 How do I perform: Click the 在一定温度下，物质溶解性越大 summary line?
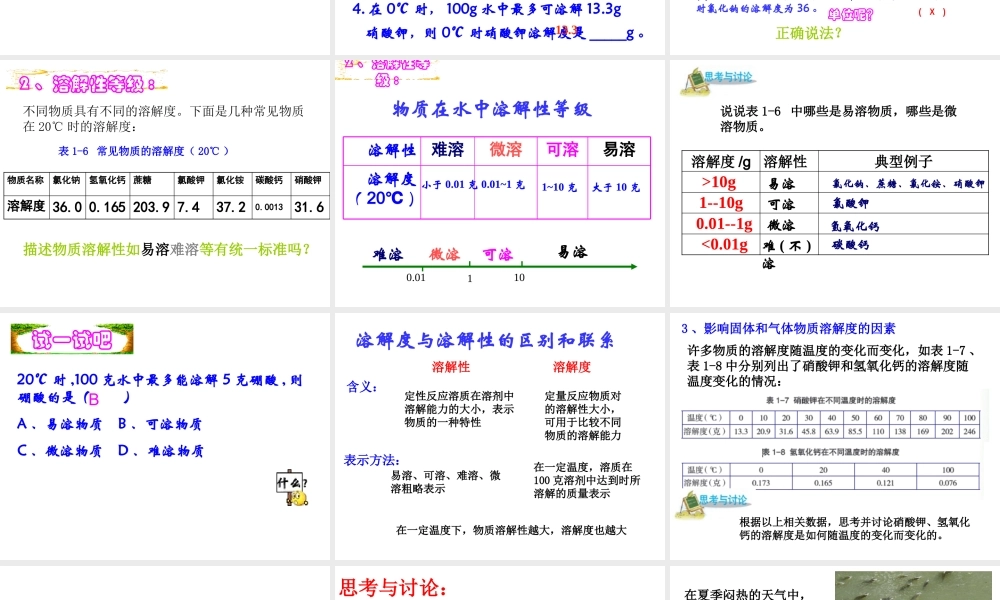click(511, 530)
